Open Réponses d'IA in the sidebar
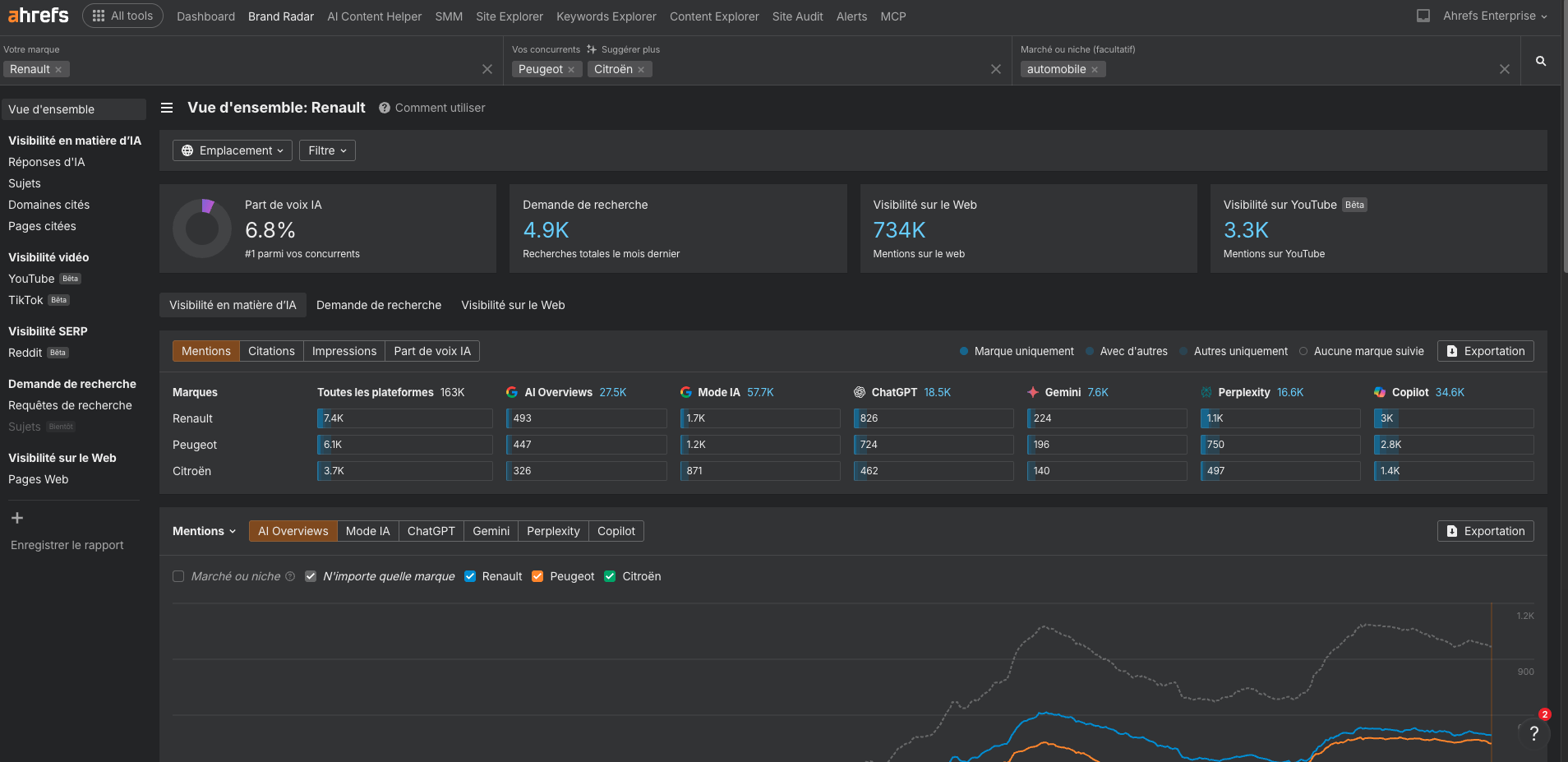This screenshot has height=762, width=1568. click(47, 162)
